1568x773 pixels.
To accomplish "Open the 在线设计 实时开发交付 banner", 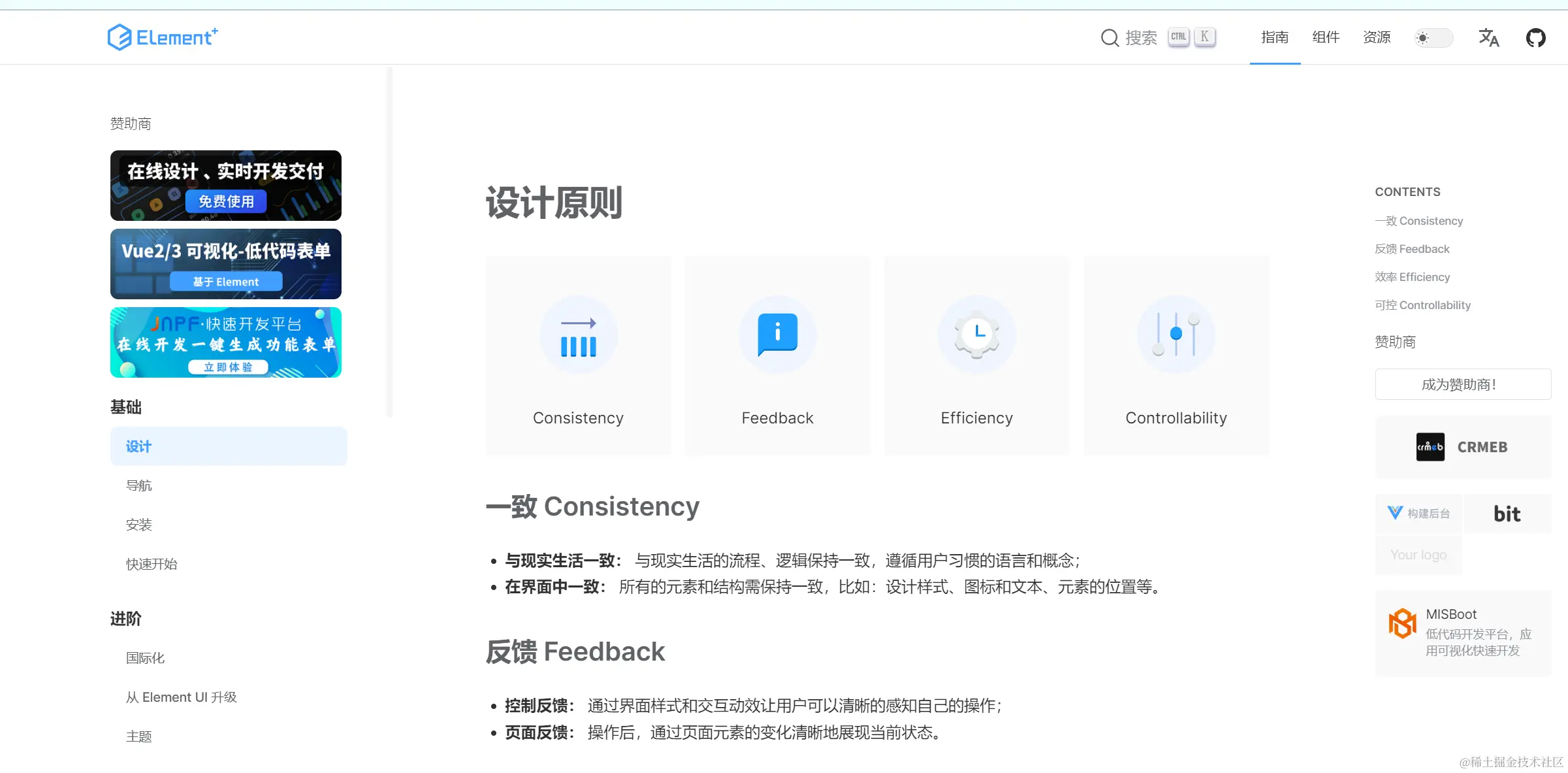I will (226, 186).
